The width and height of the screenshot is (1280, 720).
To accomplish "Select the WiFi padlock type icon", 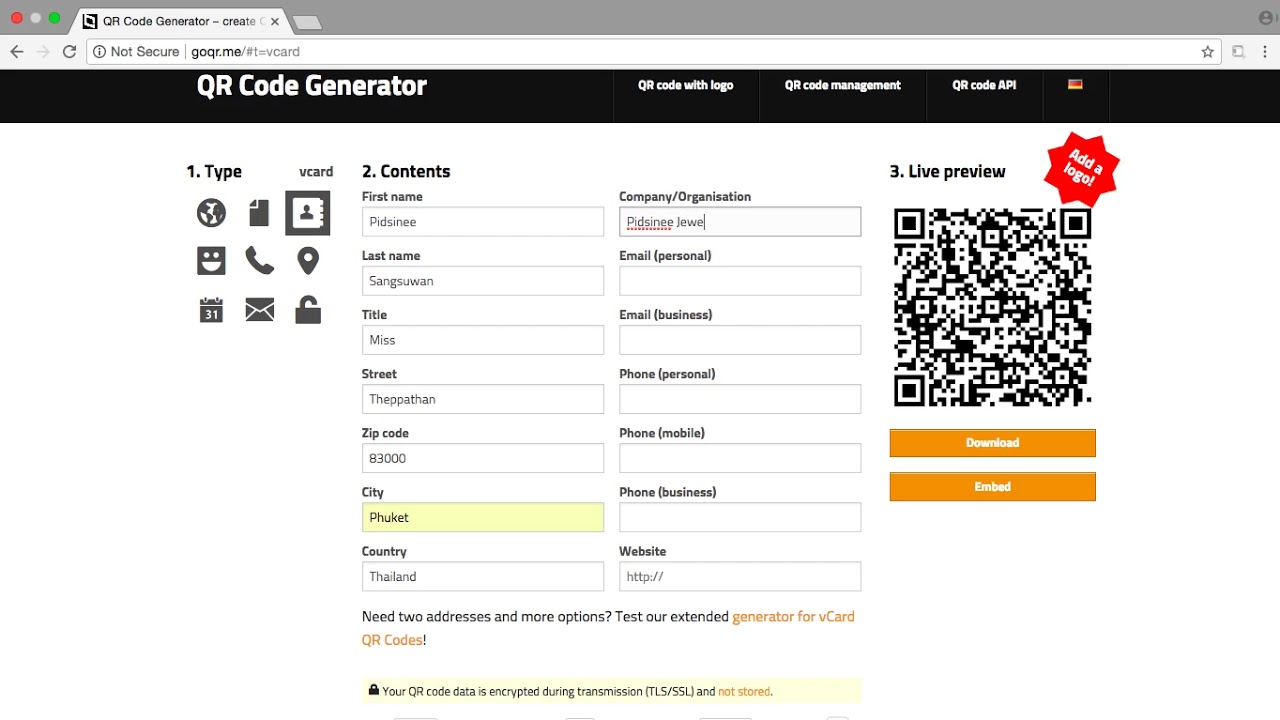I will (308, 310).
